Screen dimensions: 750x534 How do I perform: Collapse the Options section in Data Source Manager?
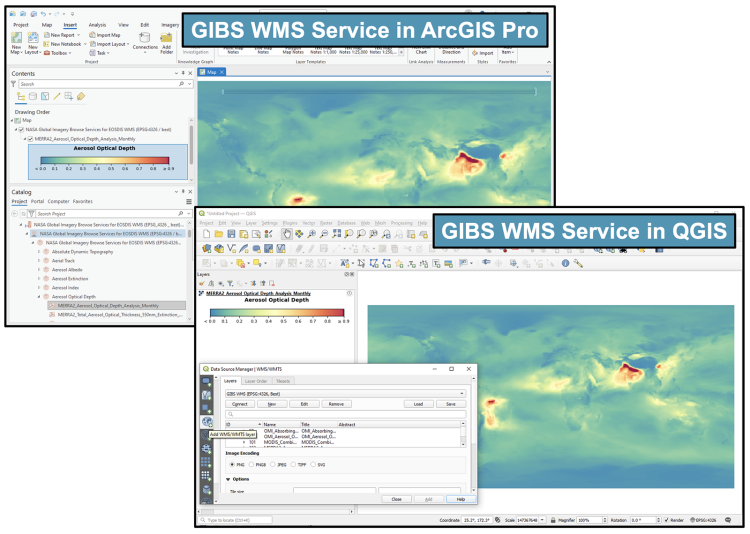pyautogui.click(x=228, y=479)
